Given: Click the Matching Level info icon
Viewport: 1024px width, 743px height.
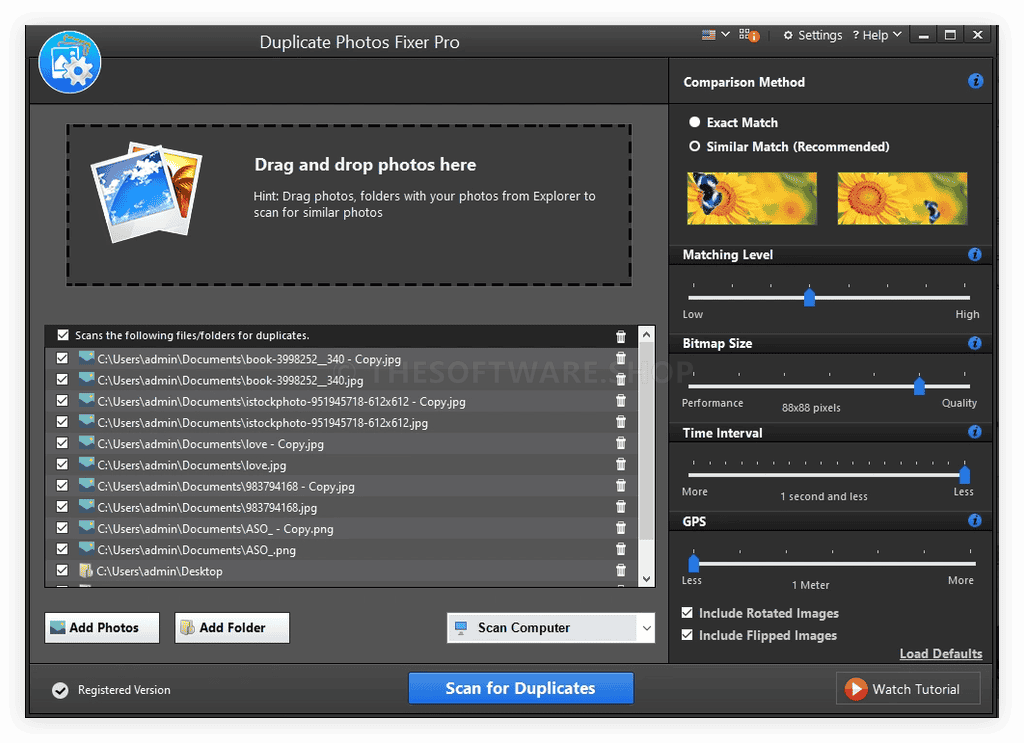Looking at the screenshot, I should pyautogui.click(x=974, y=254).
